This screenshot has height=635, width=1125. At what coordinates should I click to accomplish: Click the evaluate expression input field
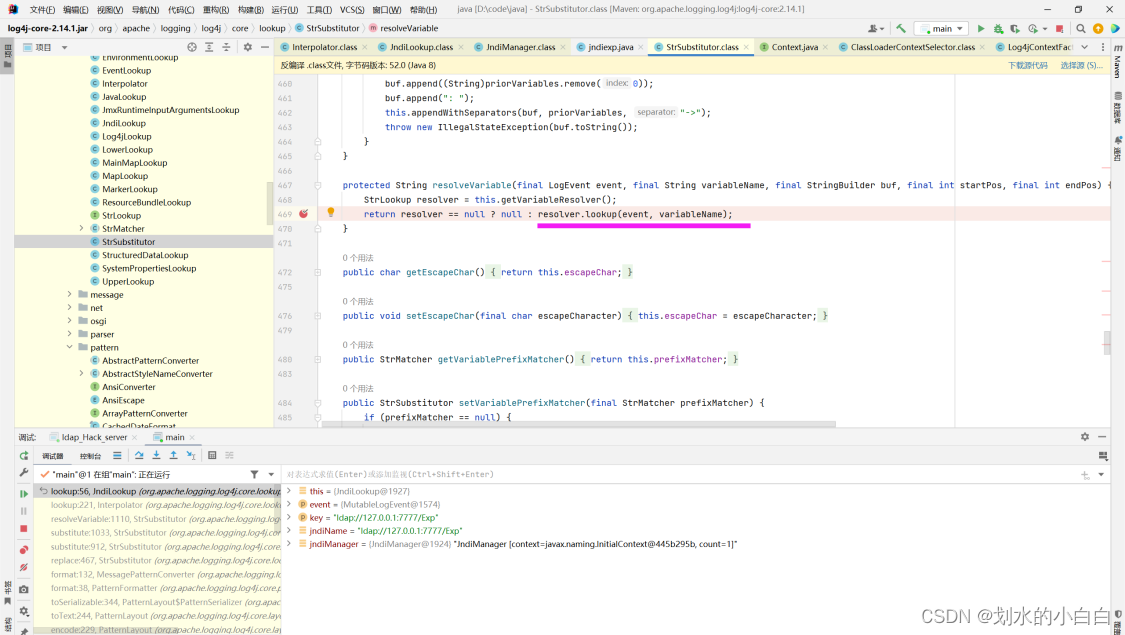[x=680, y=474]
